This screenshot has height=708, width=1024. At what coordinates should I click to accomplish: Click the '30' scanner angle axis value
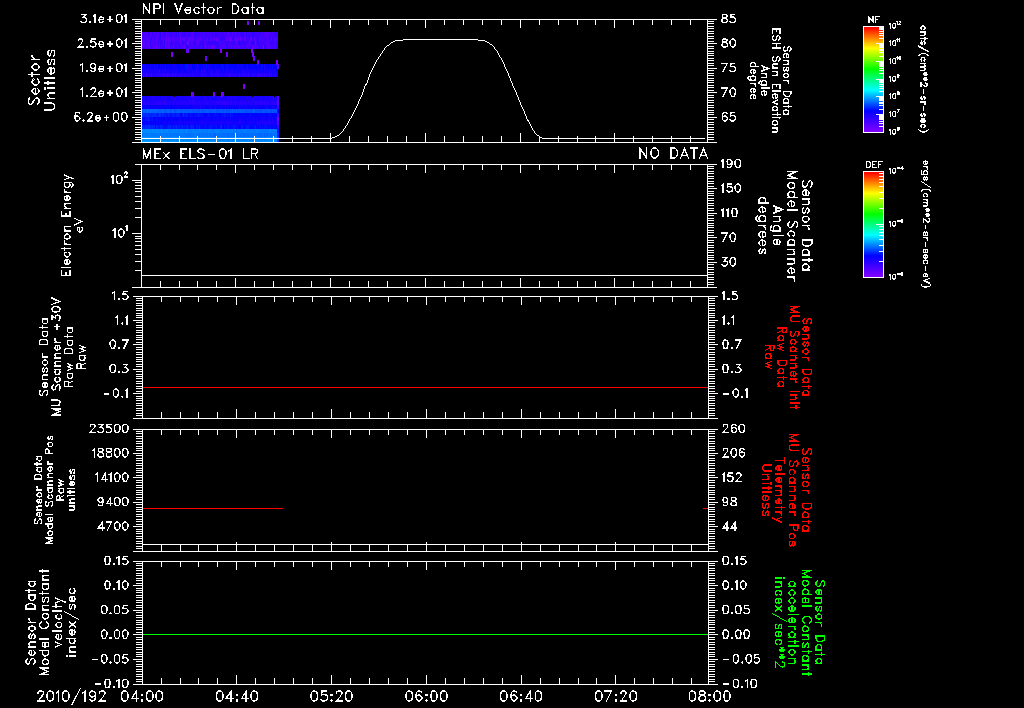pos(728,262)
